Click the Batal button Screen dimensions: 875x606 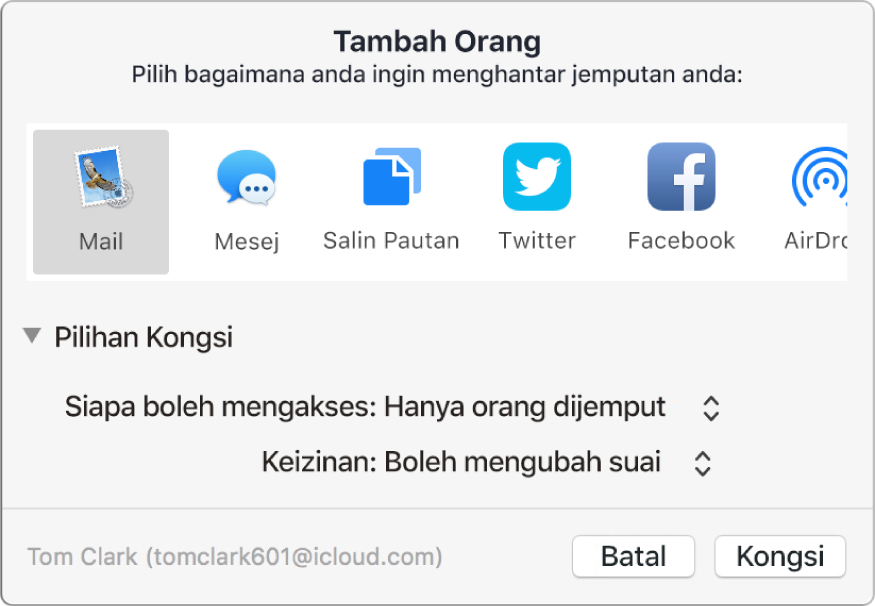tap(633, 556)
